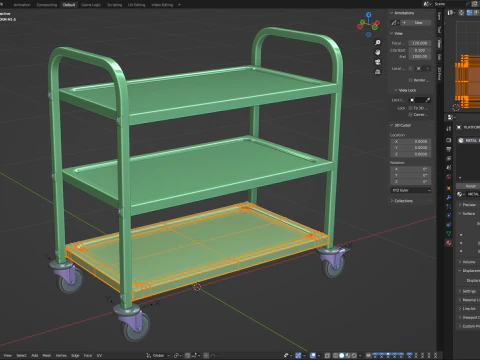Open the Mesh menu in viewport header
Screen dimensions: 480x360
tap(47, 355)
